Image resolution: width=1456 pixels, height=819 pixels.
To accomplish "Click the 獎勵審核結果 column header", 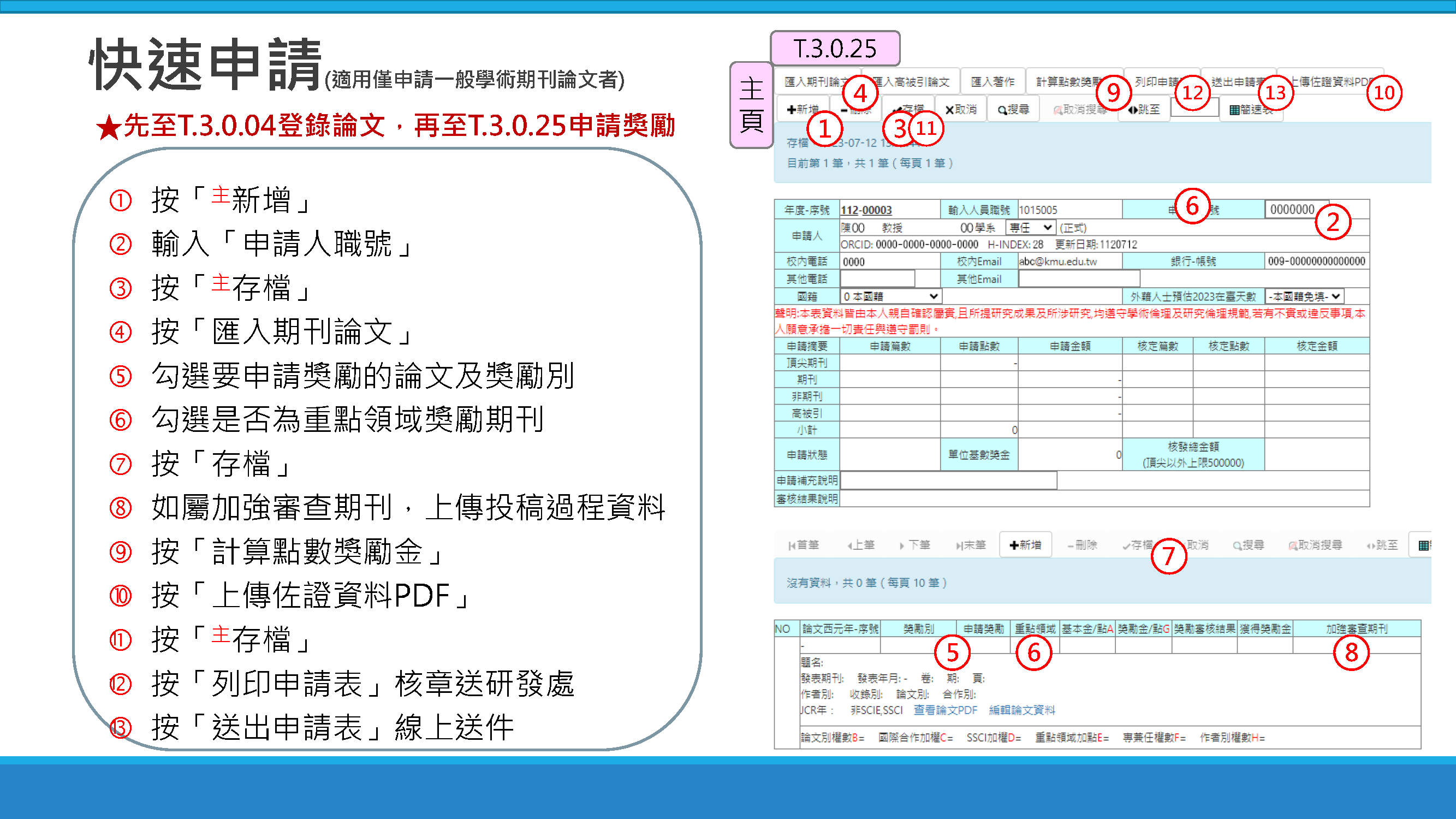I will (1204, 628).
